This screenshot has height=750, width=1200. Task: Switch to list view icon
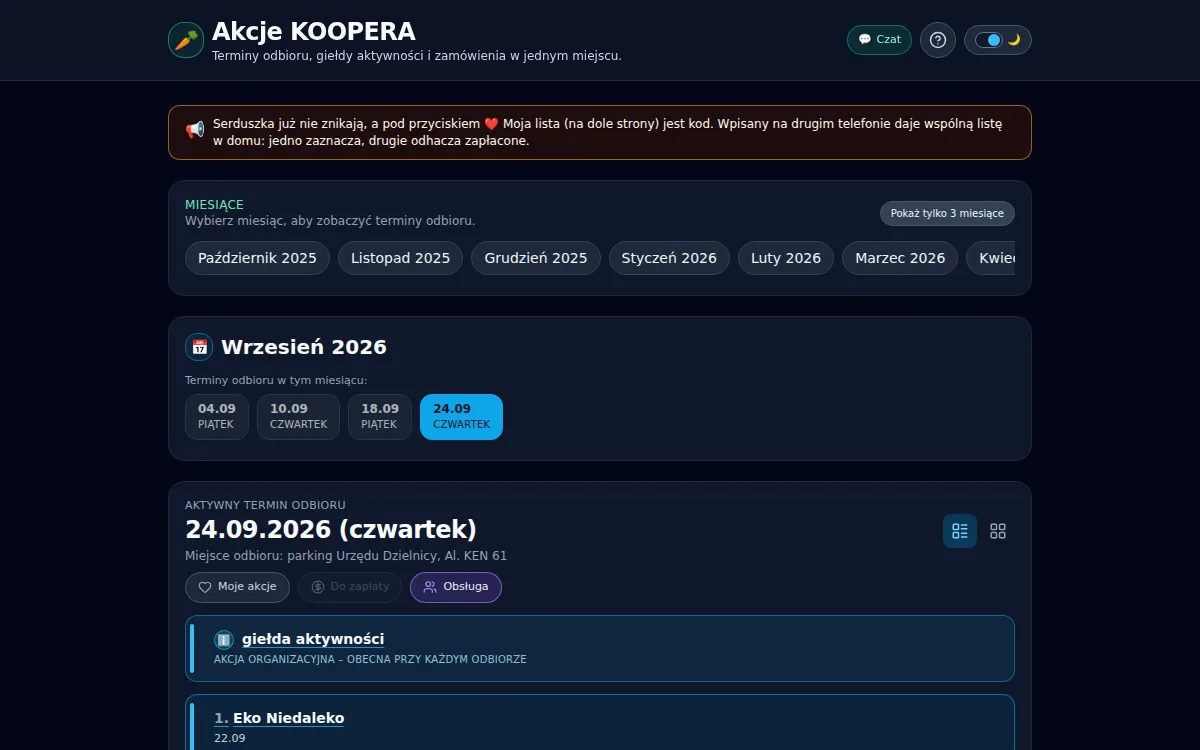pos(960,531)
